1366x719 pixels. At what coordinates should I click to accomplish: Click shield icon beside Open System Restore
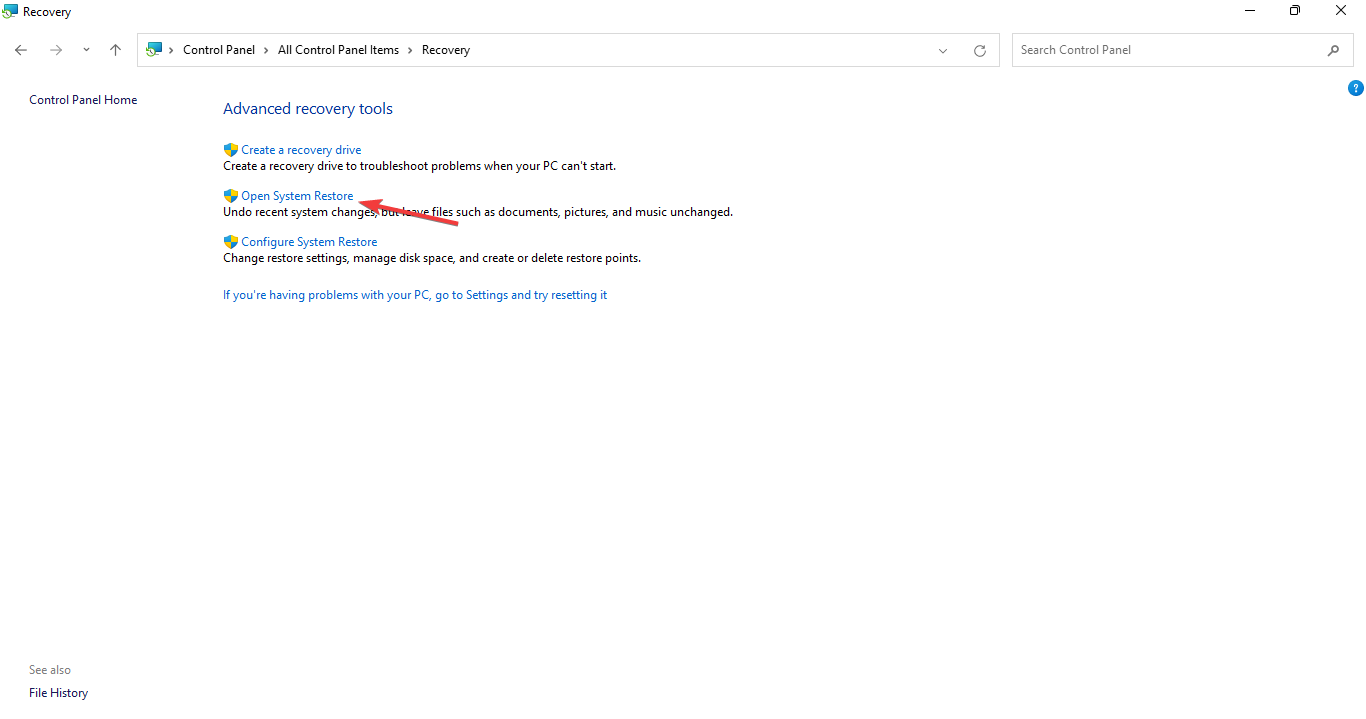231,196
